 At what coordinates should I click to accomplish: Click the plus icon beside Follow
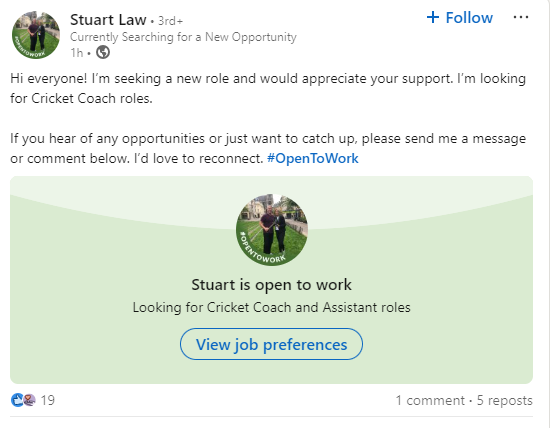(x=433, y=17)
